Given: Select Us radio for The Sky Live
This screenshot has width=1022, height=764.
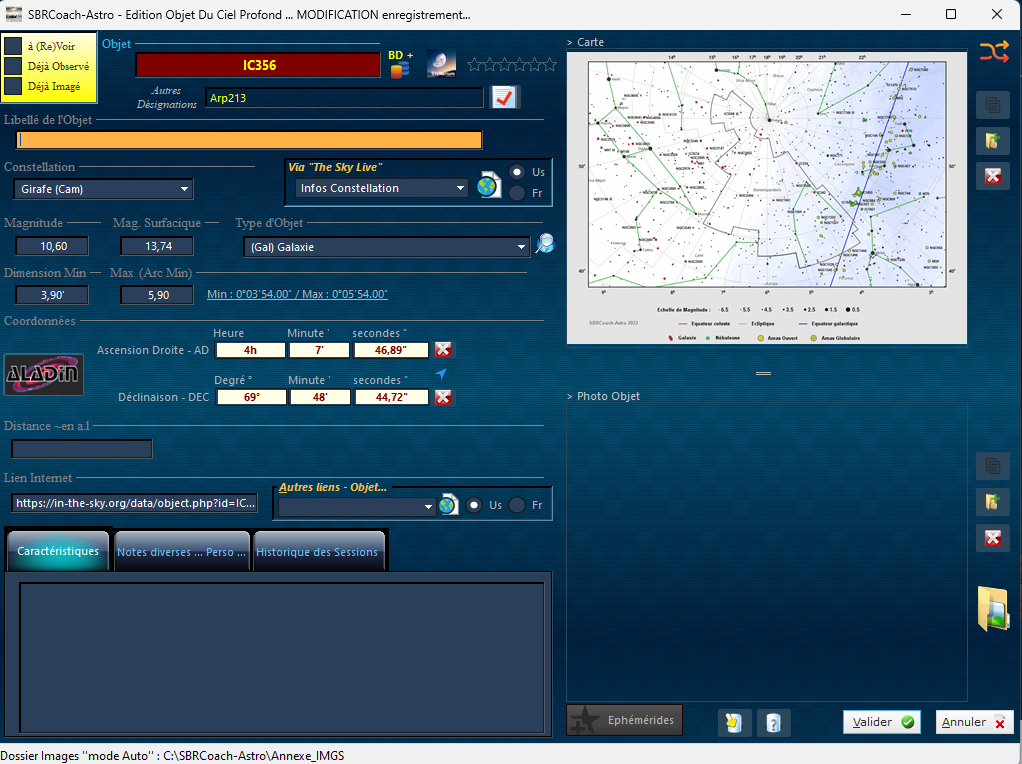Looking at the screenshot, I should pos(517,172).
